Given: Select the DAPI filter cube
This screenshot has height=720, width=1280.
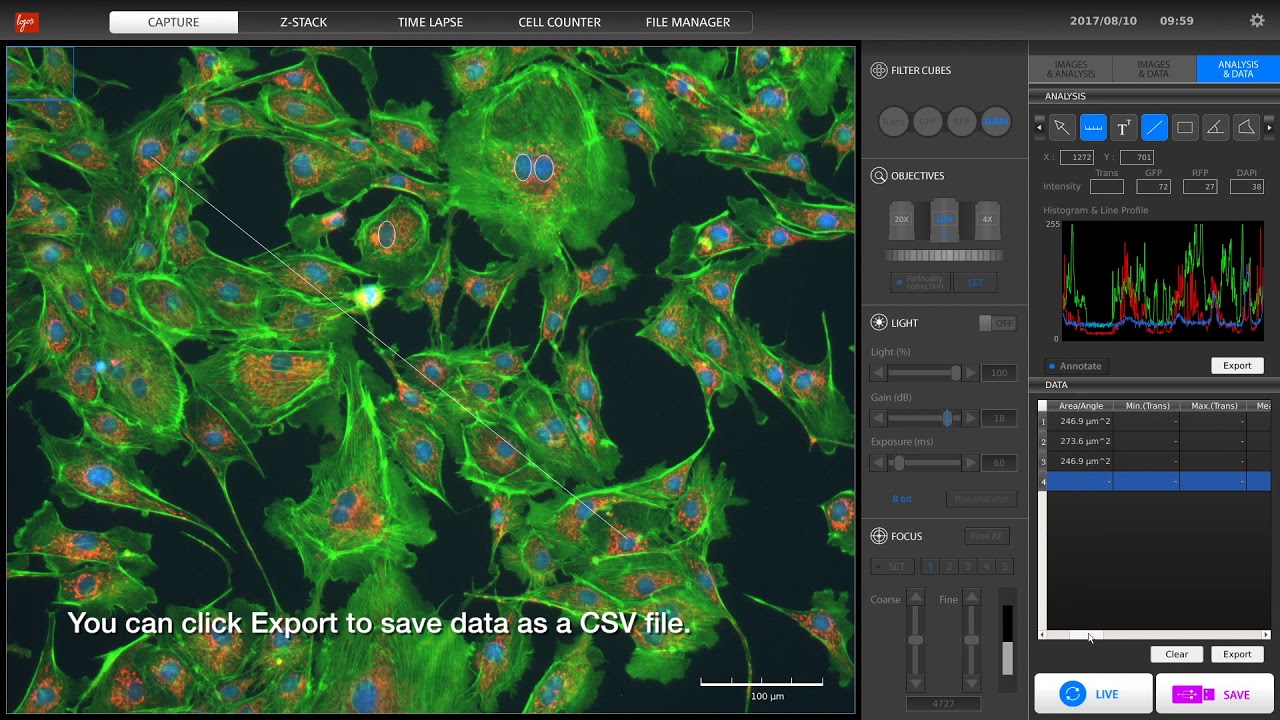Looking at the screenshot, I should click(996, 122).
